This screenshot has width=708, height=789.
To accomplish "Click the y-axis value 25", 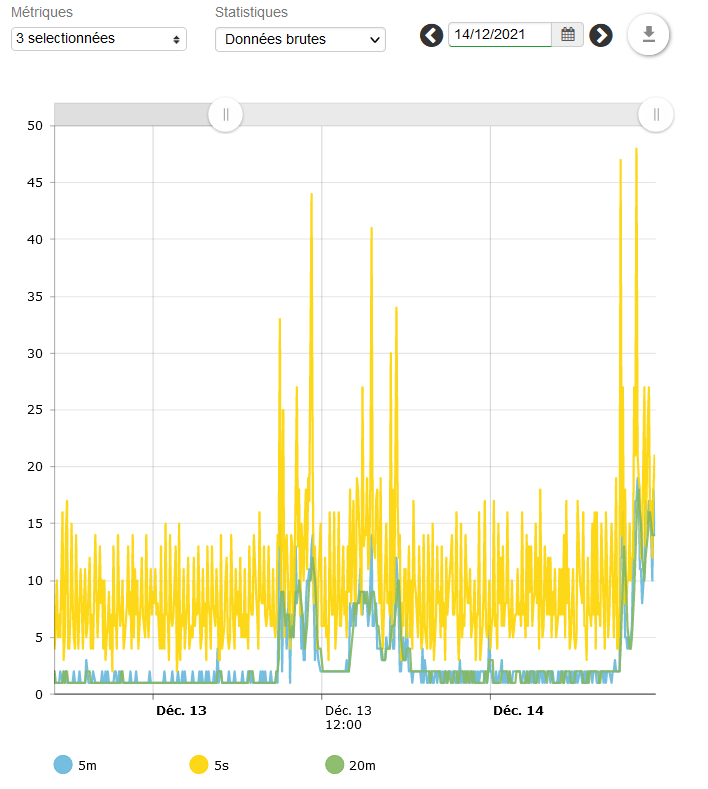I will 35,410.
